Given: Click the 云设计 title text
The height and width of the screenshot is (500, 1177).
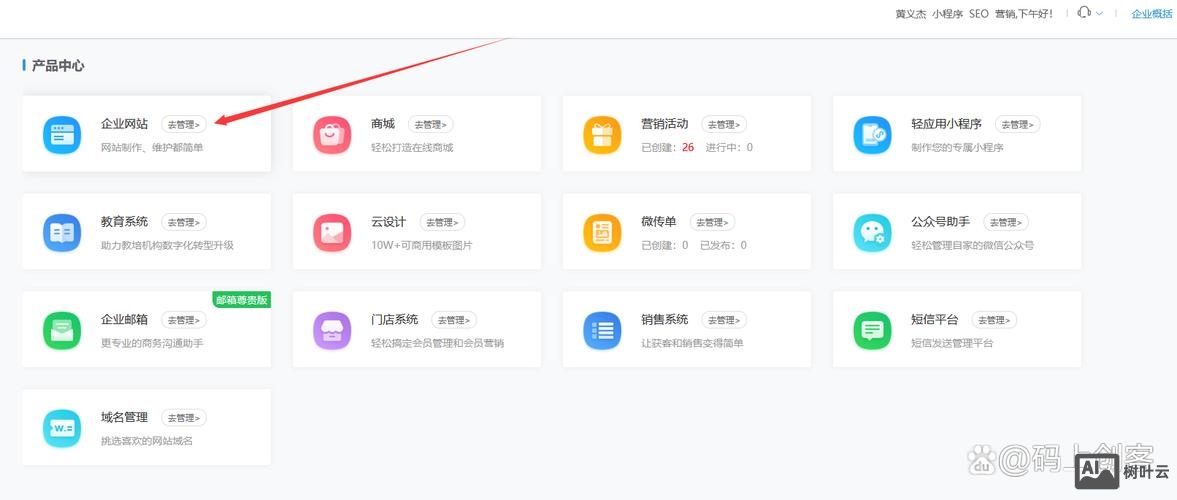Looking at the screenshot, I should [389, 221].
